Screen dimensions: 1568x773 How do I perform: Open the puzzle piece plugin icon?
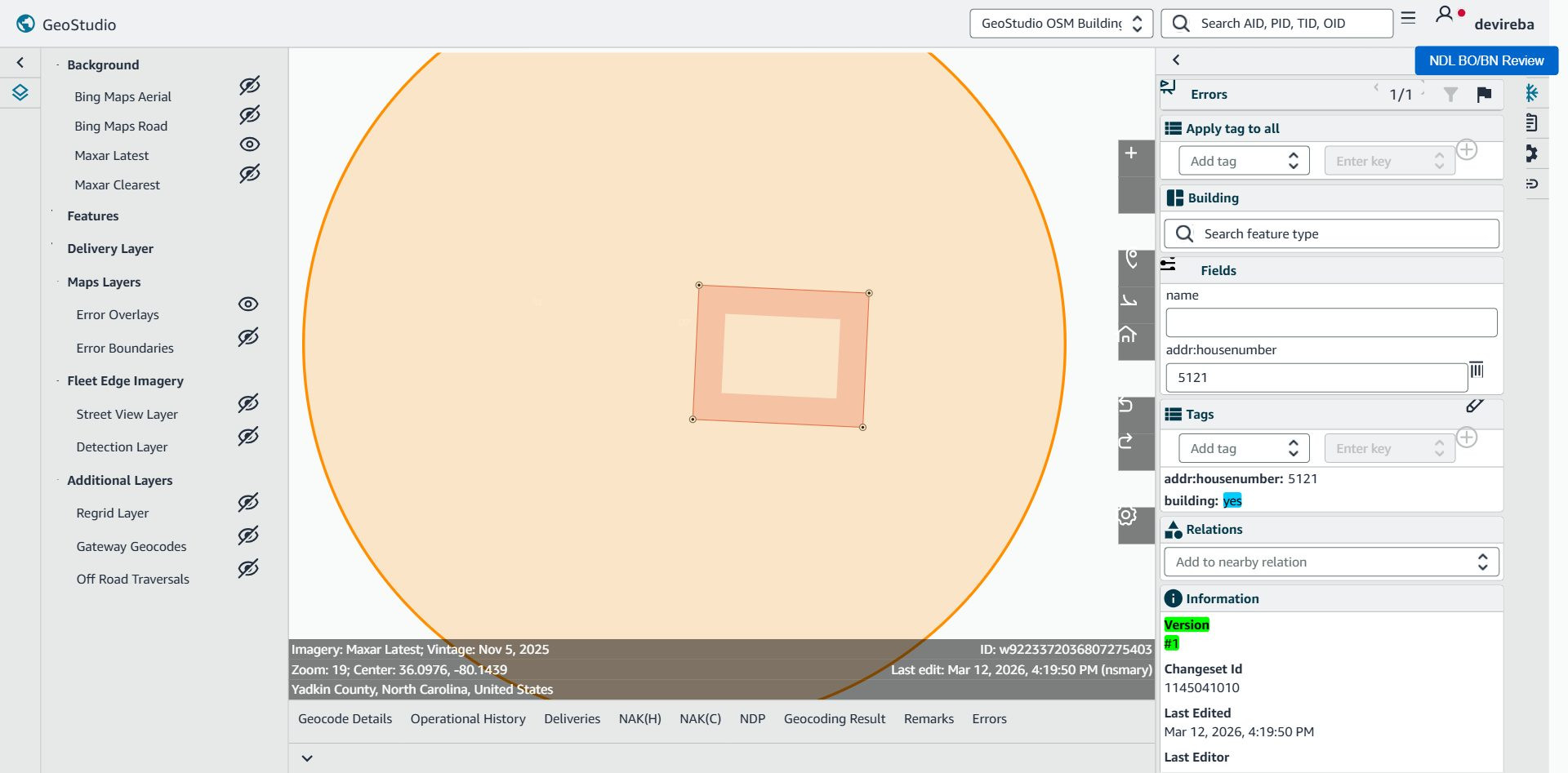click(1531, 153)
